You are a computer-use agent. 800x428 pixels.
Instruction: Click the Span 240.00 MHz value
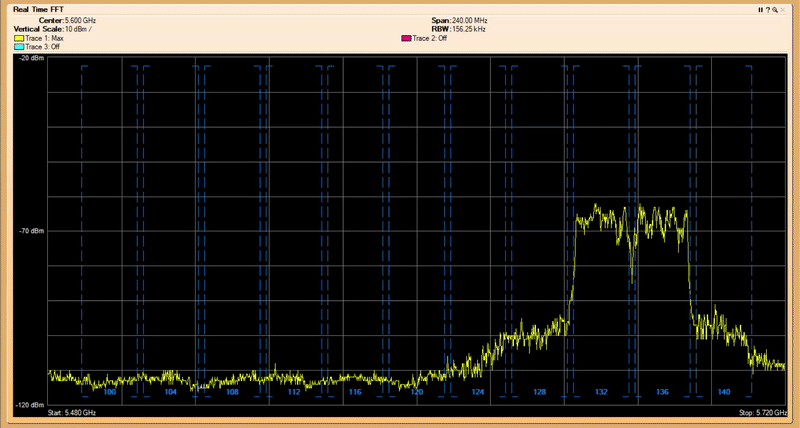[x=470, y=21]
